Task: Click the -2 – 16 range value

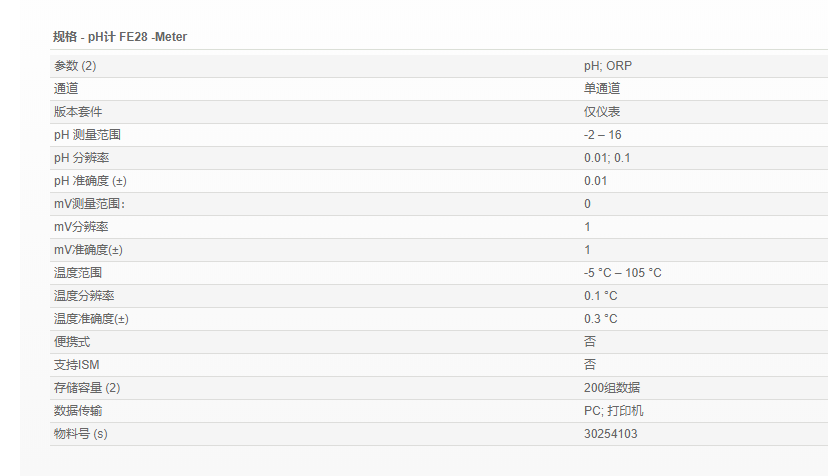Action: coord(603,135)
